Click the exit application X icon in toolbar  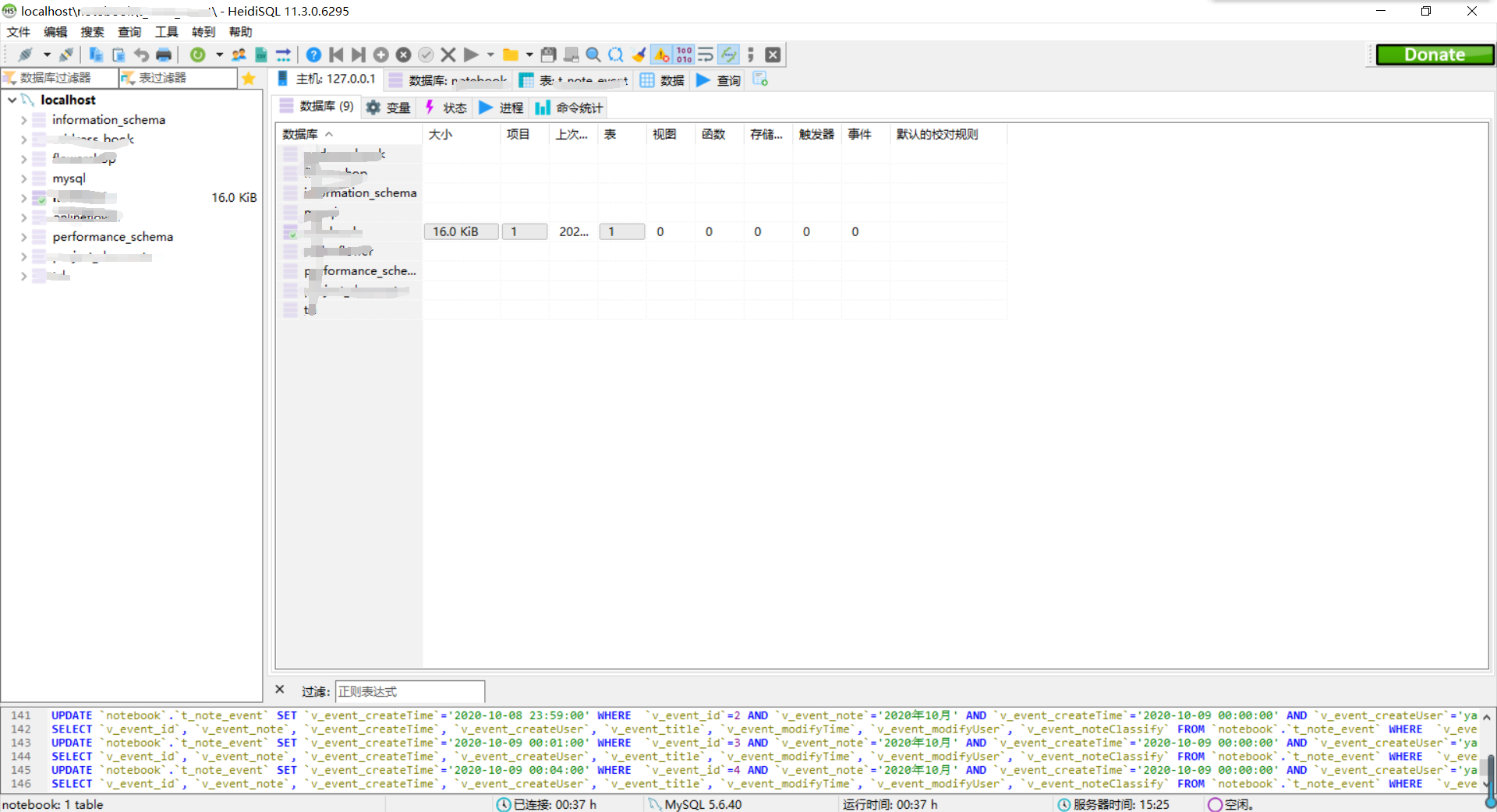click(773, 55)
